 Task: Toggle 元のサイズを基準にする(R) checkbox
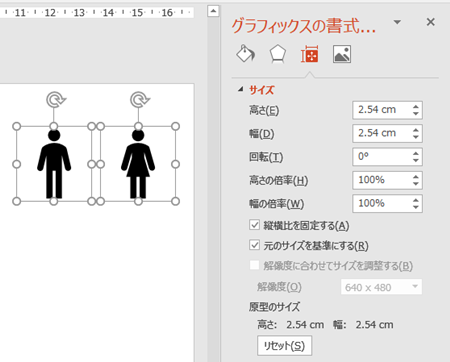254,245
